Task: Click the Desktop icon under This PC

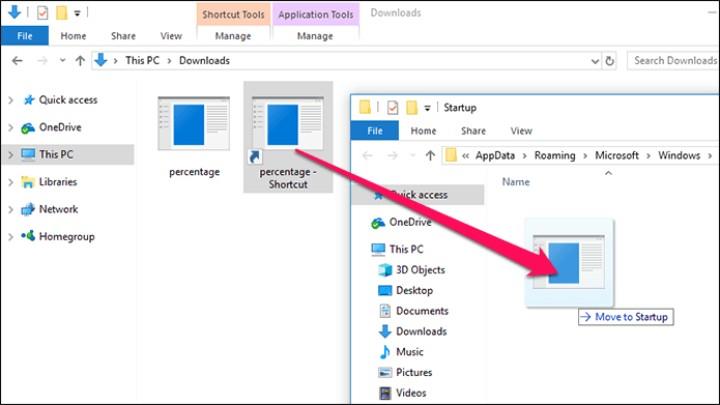Action: 385,290
